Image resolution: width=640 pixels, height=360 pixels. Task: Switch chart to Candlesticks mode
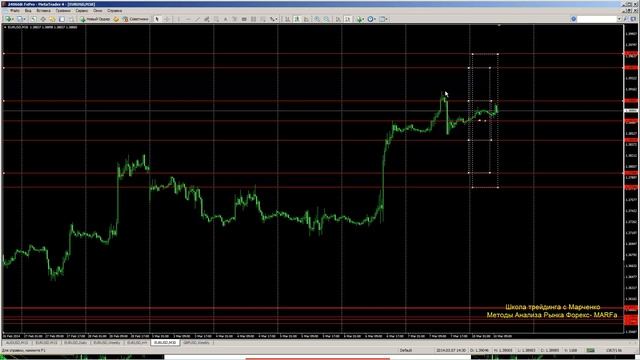click(x=297, y=19)
